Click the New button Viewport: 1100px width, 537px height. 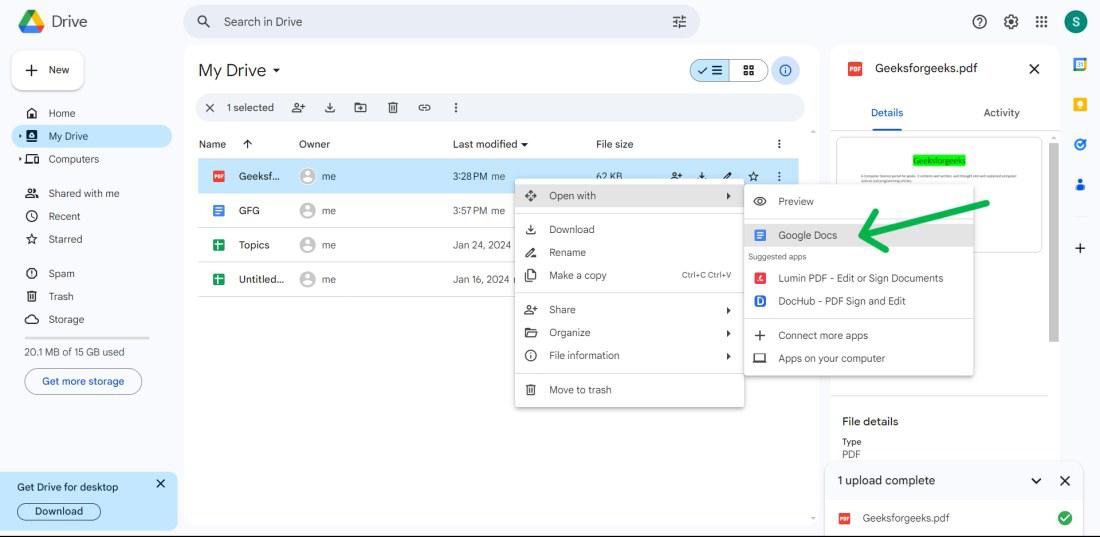48,70
